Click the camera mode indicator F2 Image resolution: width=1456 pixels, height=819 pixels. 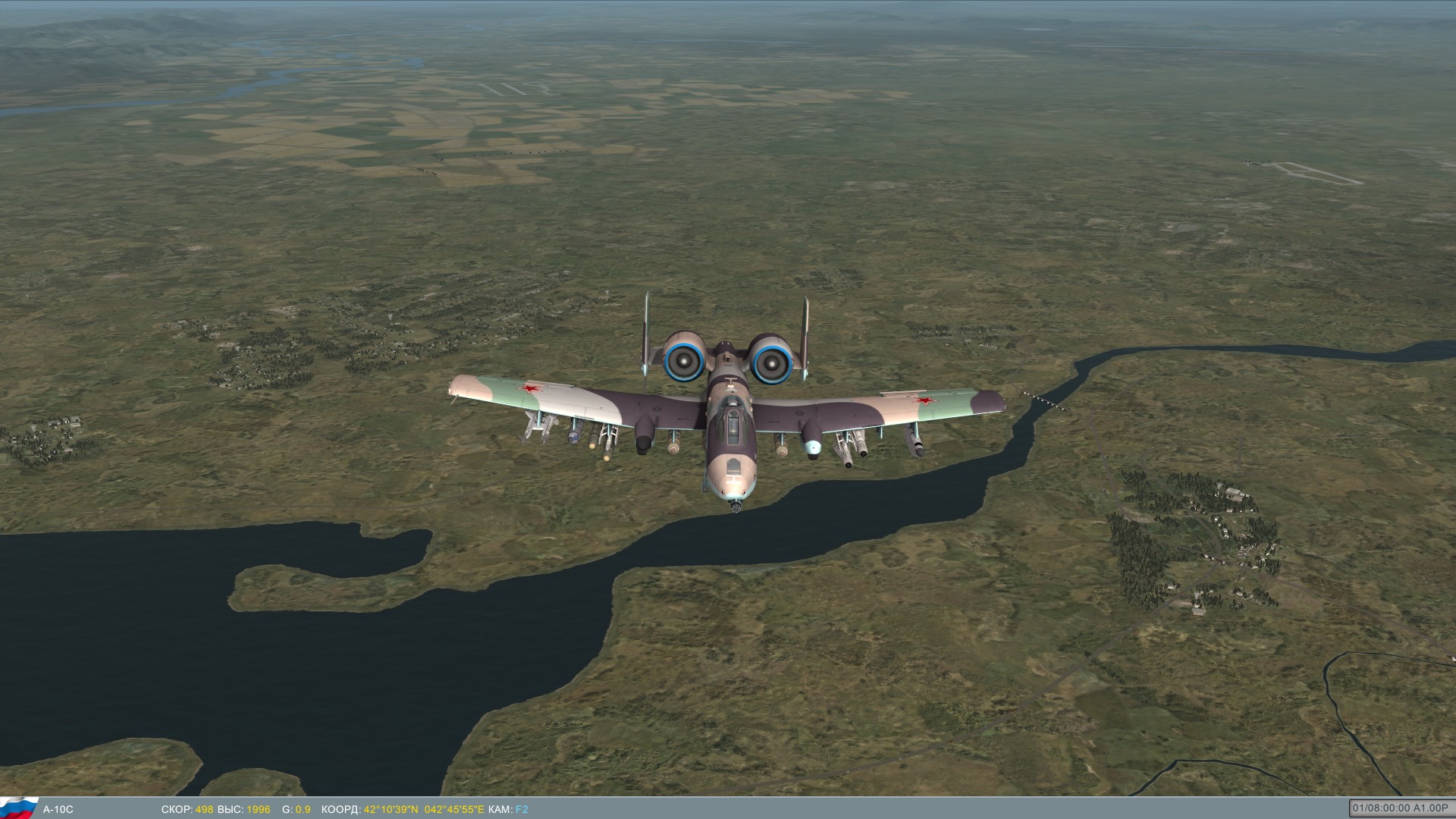click(x=522, y=809)
